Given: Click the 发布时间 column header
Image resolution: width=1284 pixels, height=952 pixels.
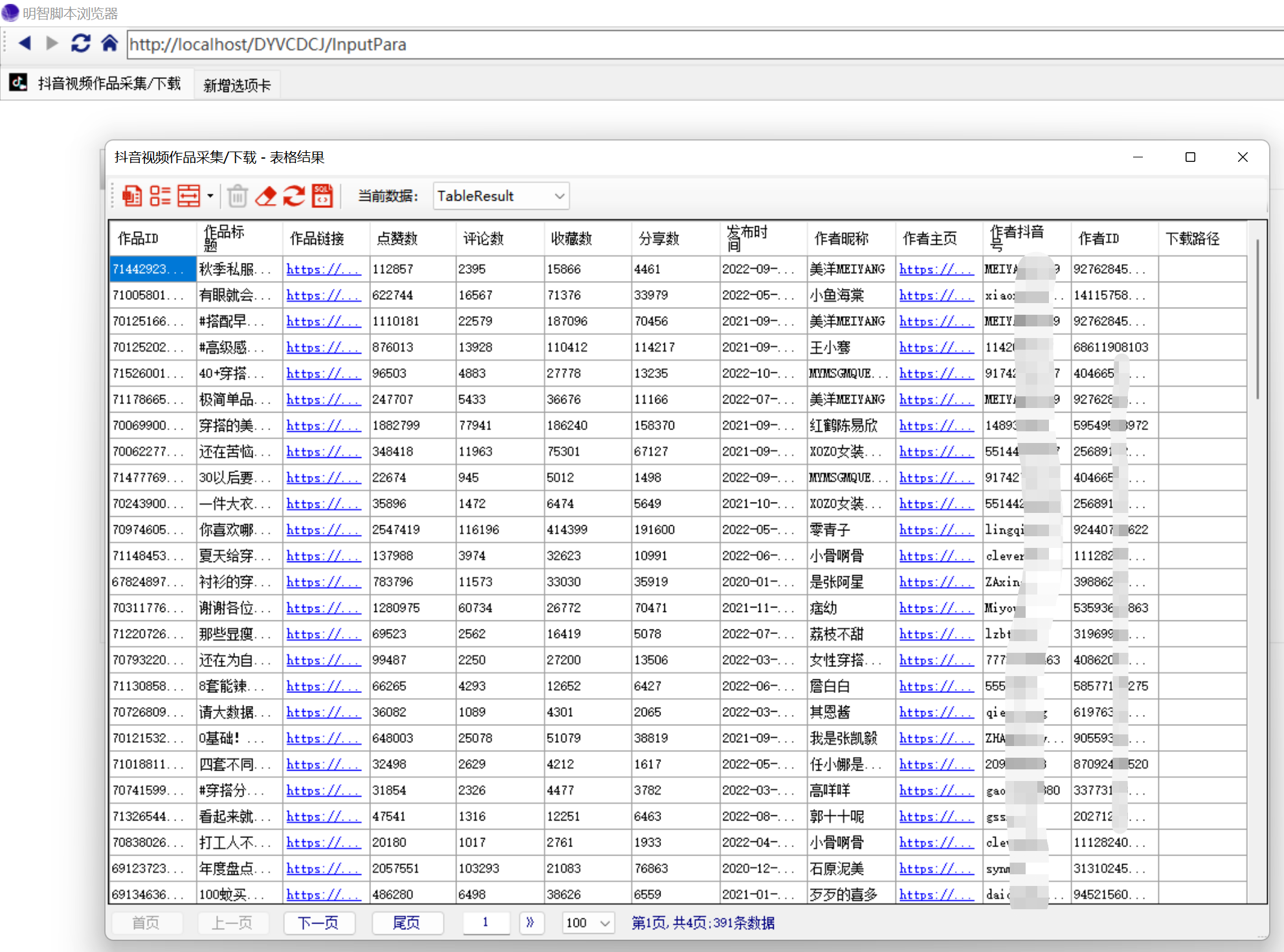Looking at the screenshot, I should pyautogui.click(x=763, y=238).
